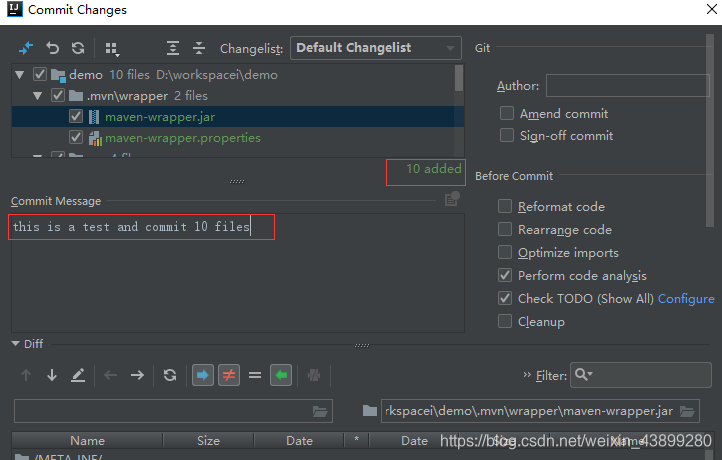Enable Sign-off commit
The height and width of the screenshot is (460, 722).
507,135
